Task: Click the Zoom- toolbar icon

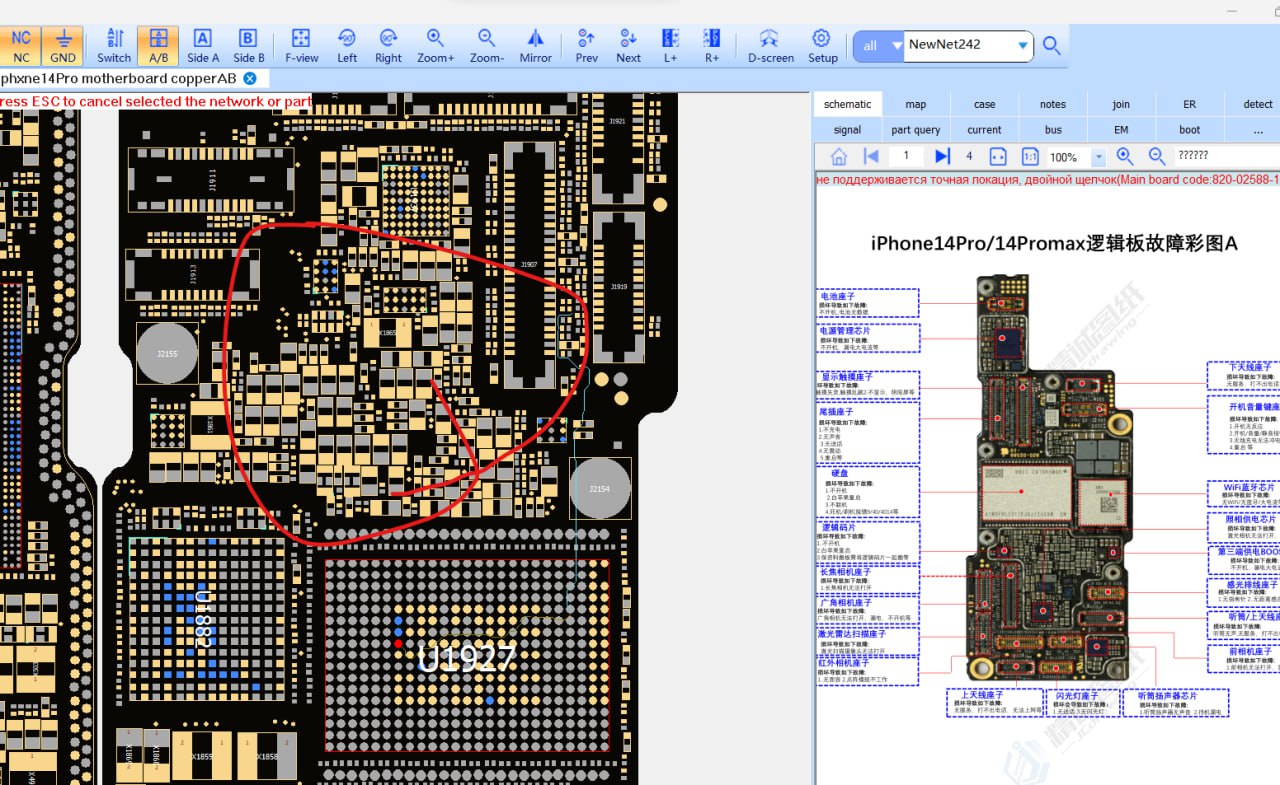Action: [487, 46]
